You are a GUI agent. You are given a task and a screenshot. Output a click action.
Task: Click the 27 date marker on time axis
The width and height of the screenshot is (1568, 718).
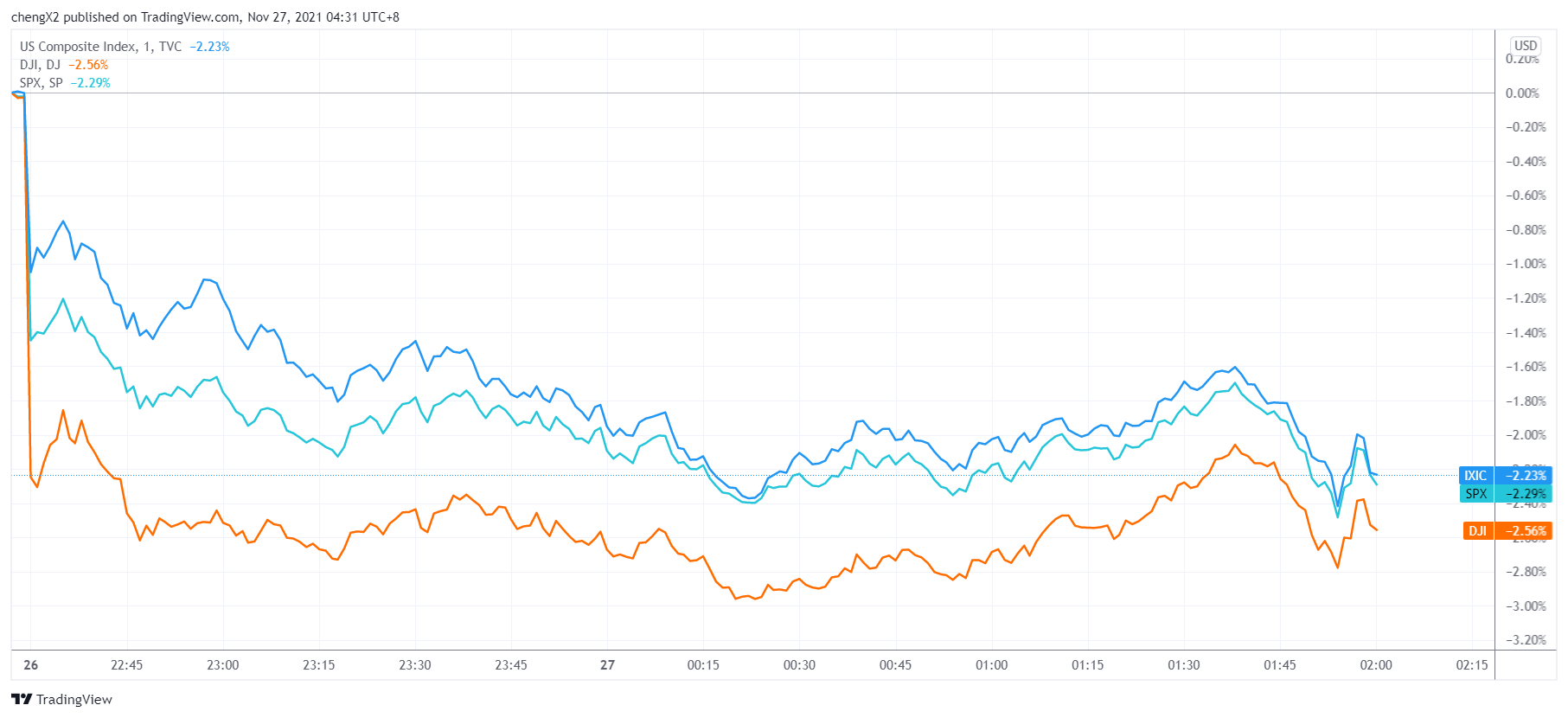click(x=607, y=664)
